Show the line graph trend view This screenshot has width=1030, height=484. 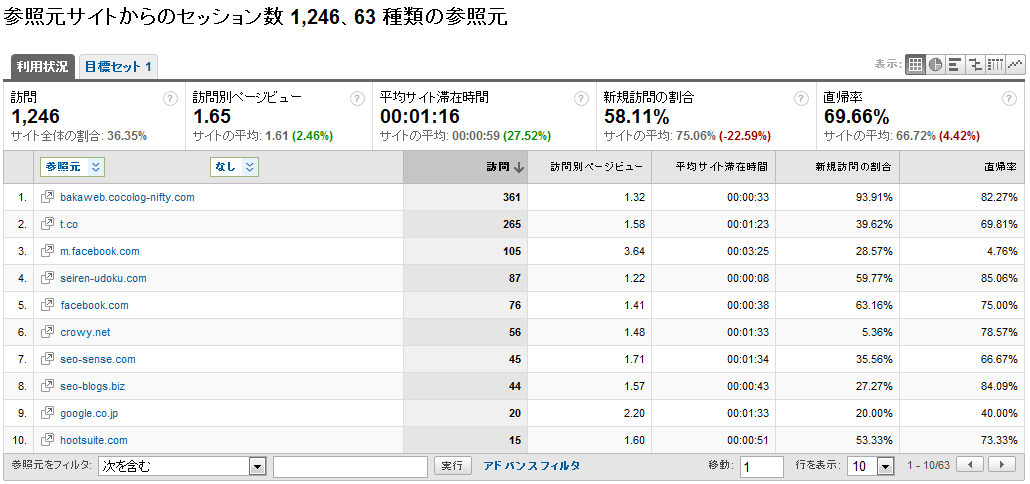point(1015,65)
